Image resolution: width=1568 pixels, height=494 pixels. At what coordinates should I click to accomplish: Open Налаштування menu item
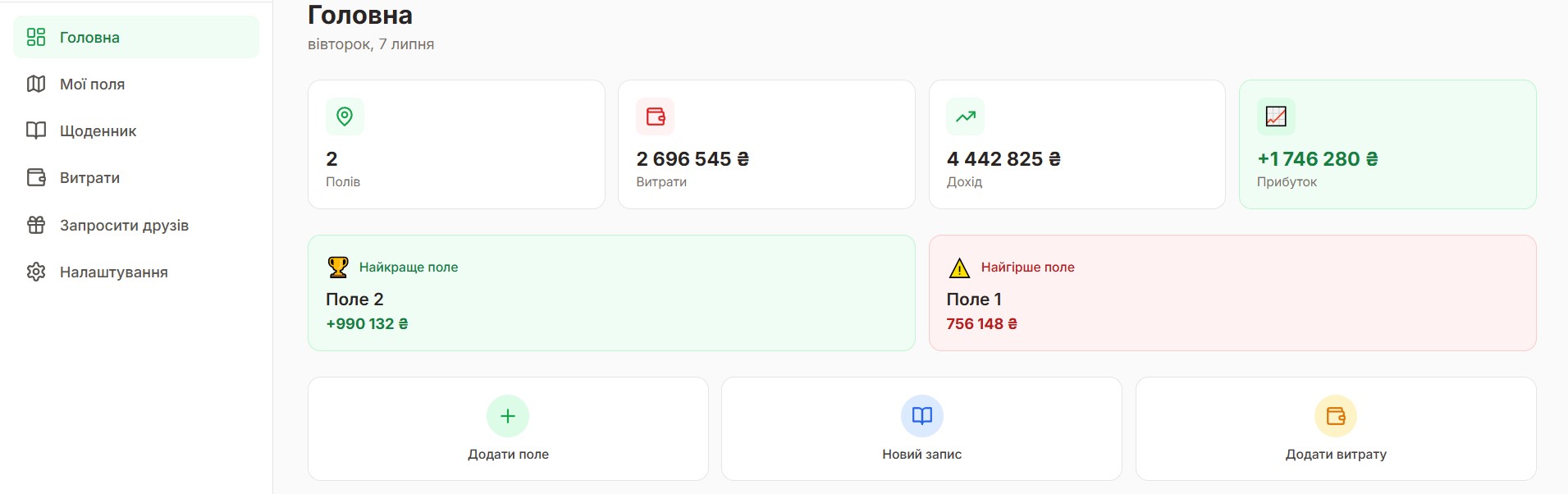(136, 272)
